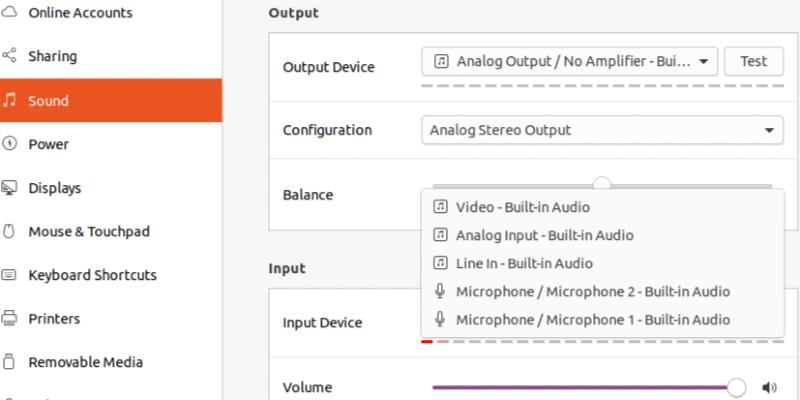The image size is (800, 400).
Task: Open the Sound settings panel
Action: pyautogui.click(x=111, y=100)
